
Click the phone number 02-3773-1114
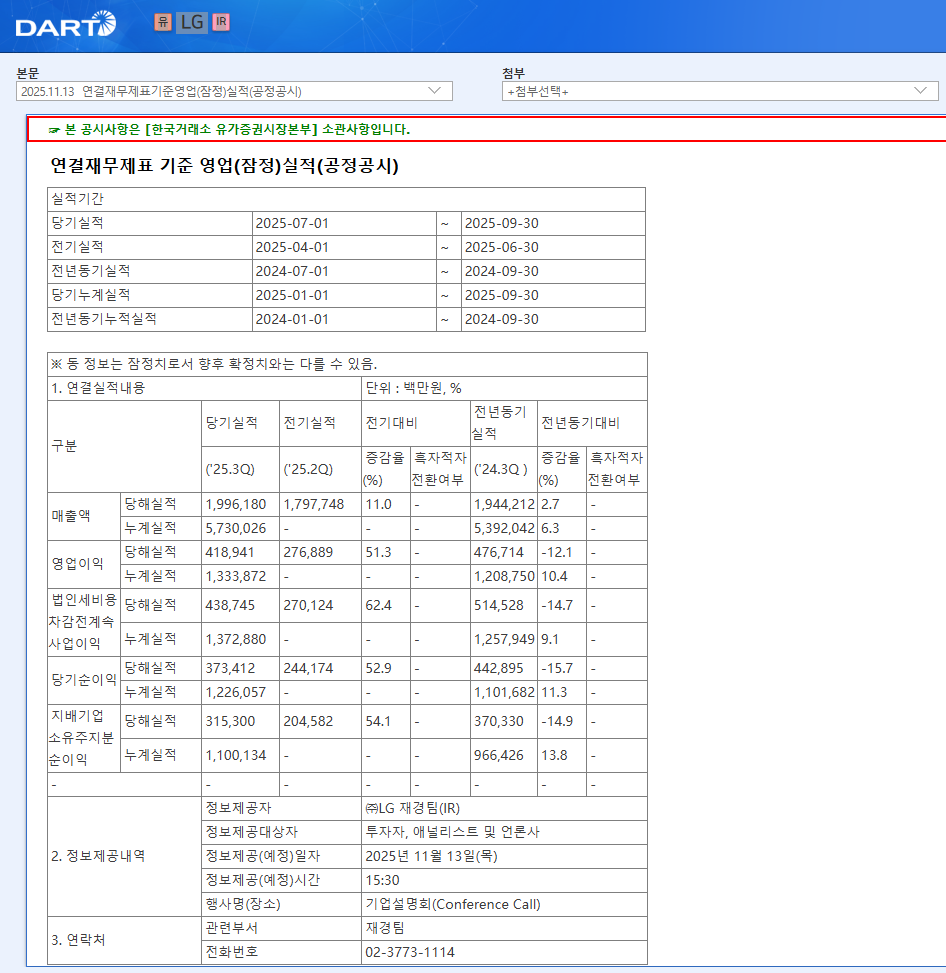[410, 952]
